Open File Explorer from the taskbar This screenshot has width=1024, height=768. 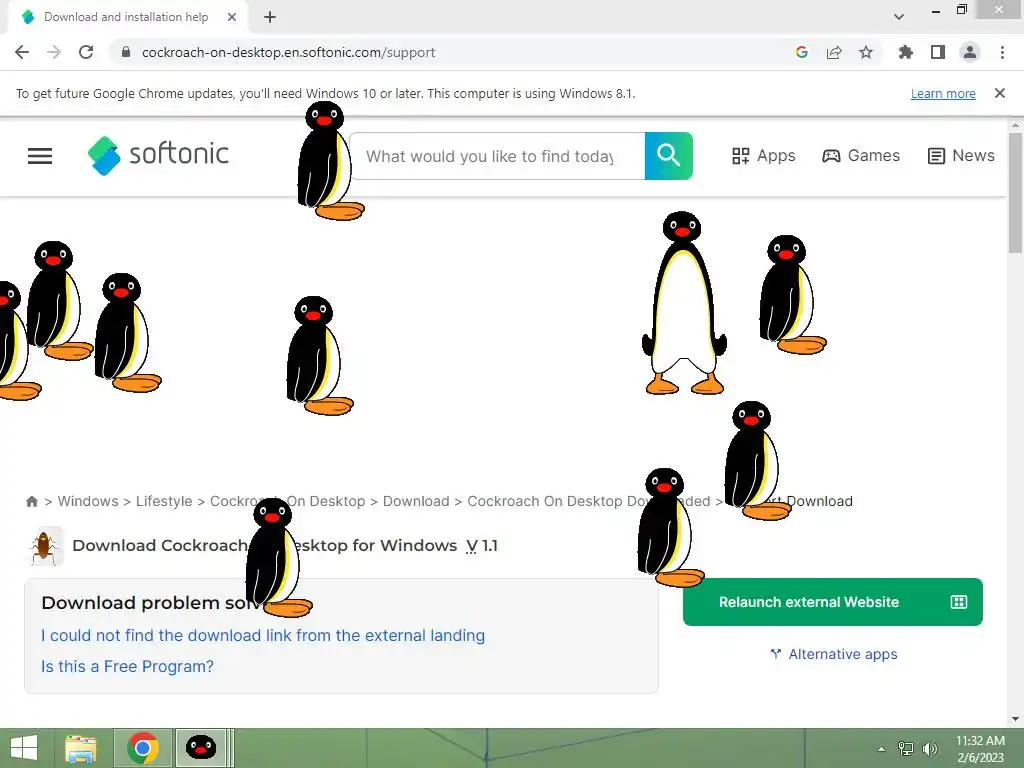click(81, 748)
